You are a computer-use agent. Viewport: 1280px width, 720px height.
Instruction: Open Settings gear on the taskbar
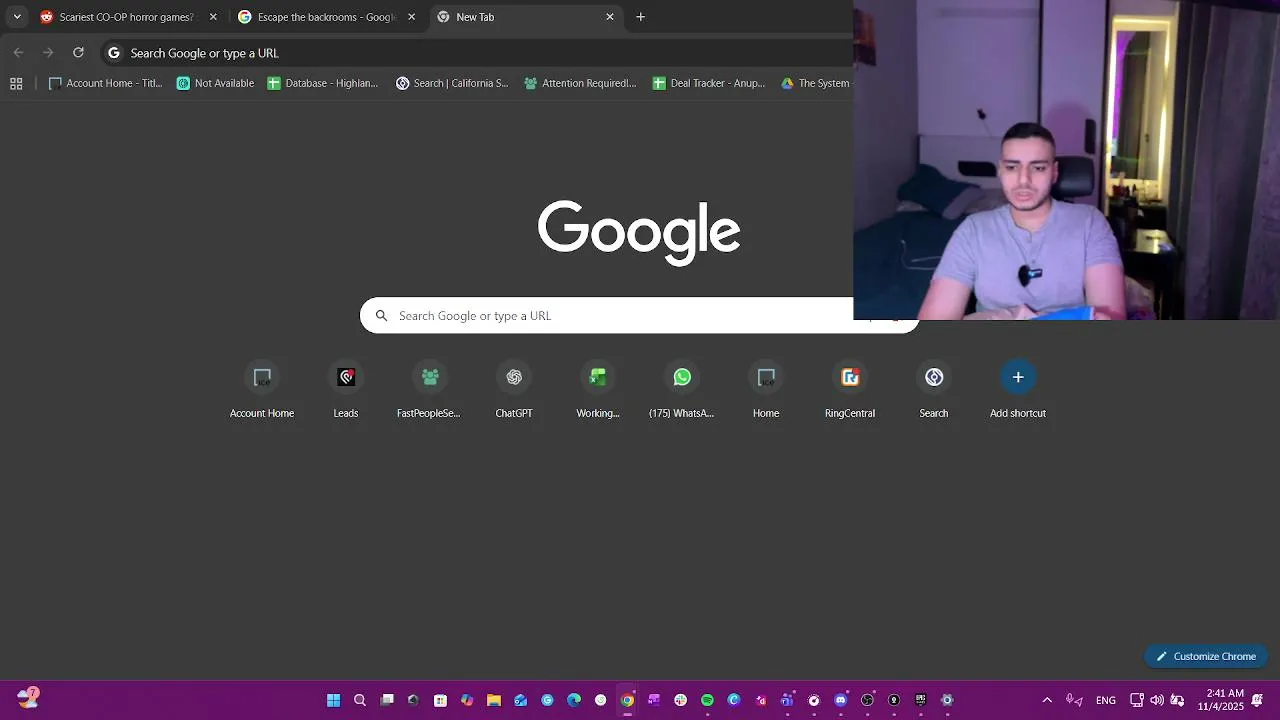[x=947, y=700]
